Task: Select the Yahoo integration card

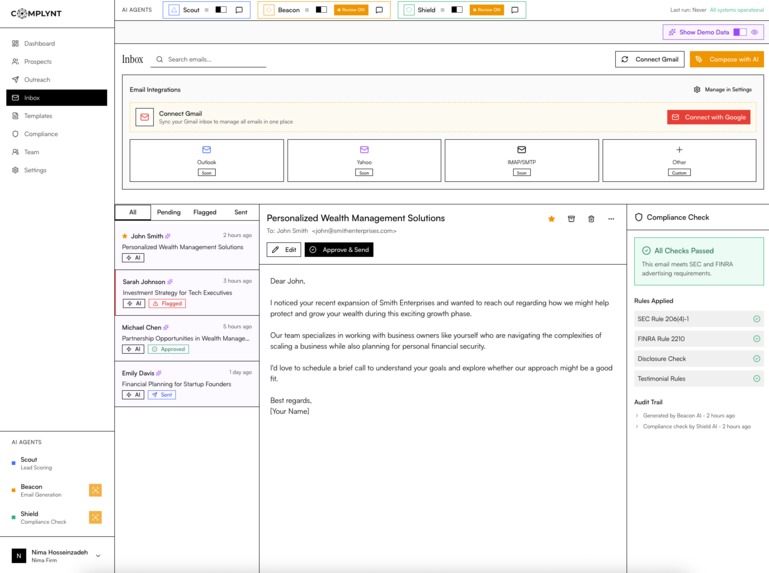Action: [x=364, y=160]
